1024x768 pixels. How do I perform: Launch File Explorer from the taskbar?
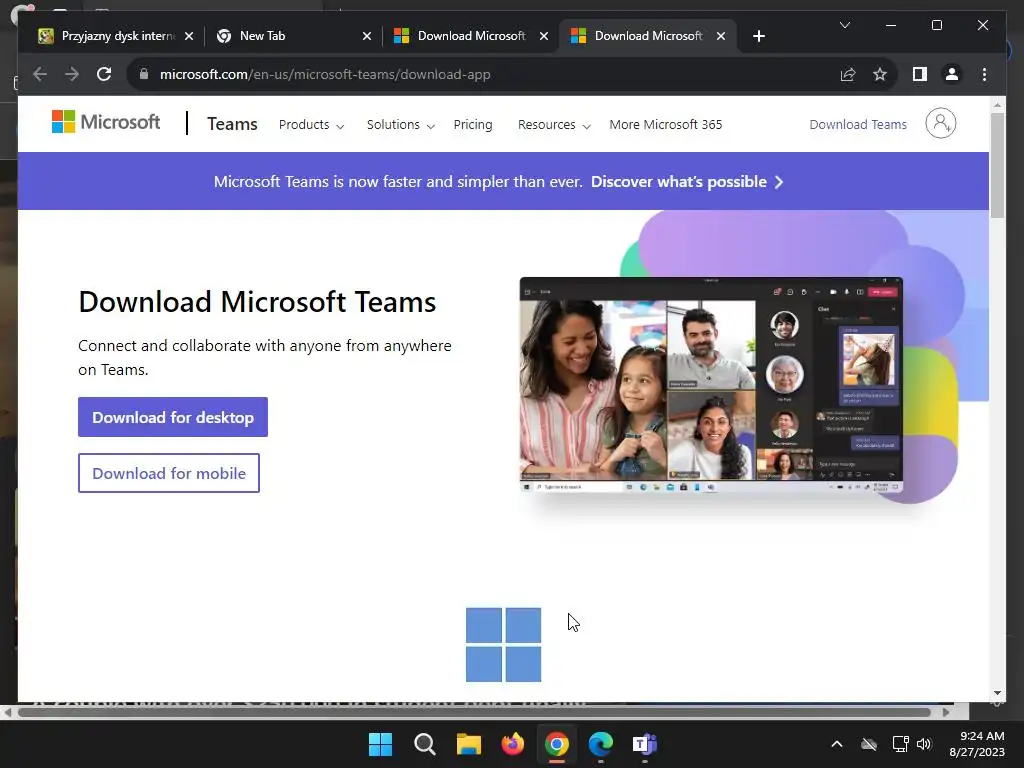coord(468,744)
